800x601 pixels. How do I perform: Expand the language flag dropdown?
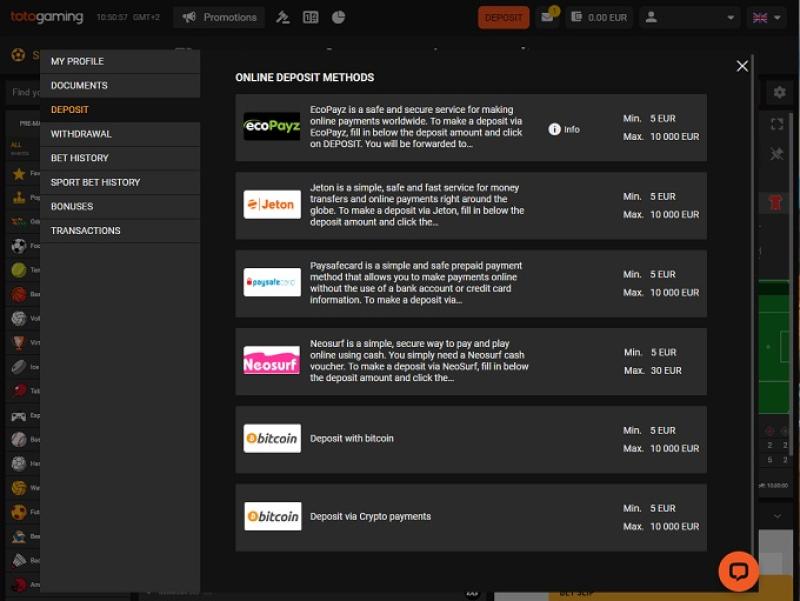(x=767, y=17)
